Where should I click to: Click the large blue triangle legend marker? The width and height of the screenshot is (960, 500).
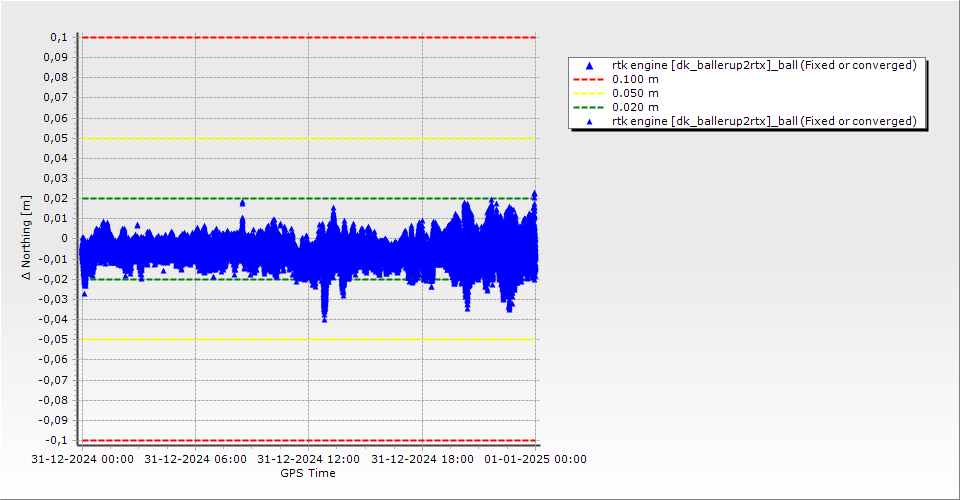coord(589,65)
